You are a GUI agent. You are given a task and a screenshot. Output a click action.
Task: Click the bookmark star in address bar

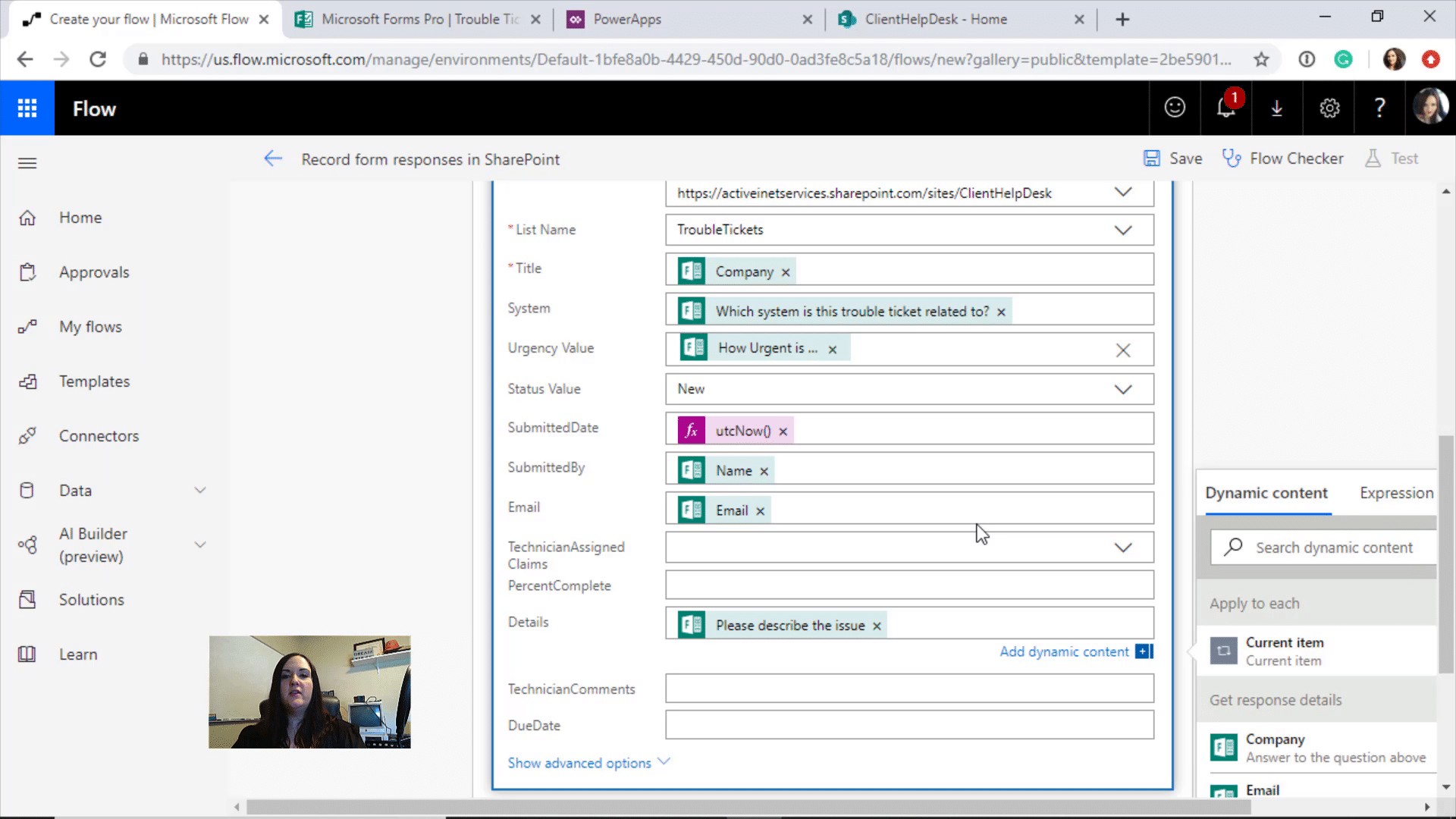1261,59
